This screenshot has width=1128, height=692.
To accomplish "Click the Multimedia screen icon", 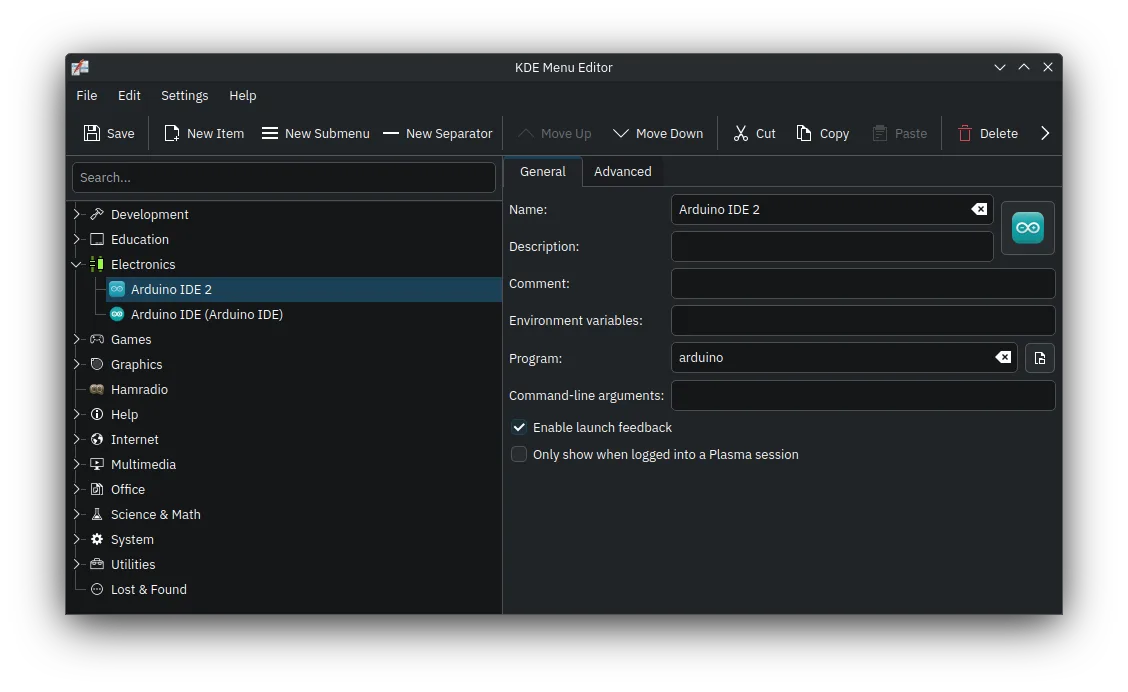I will coord(97,465).
